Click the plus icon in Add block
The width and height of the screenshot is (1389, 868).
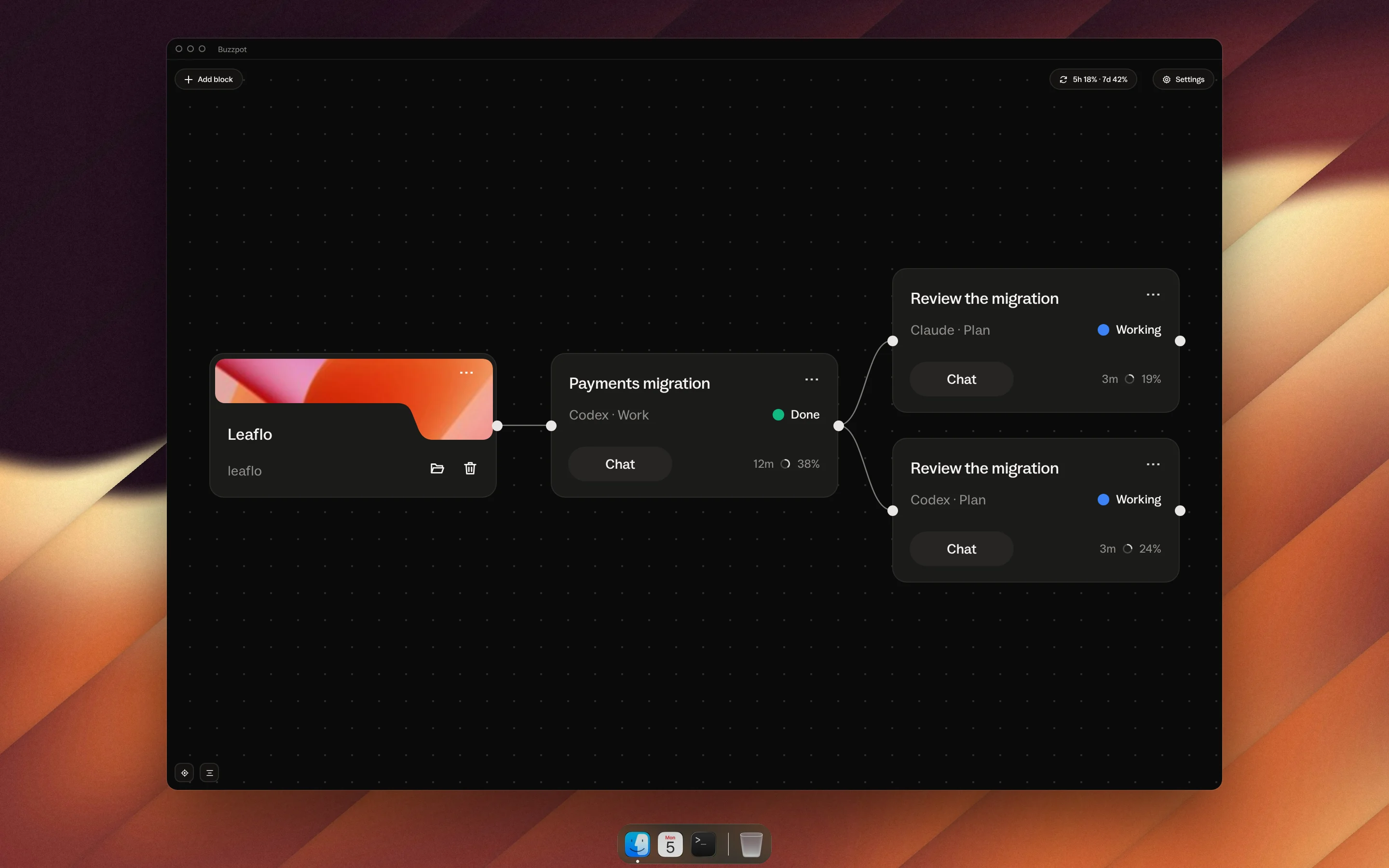coord(188,79)
